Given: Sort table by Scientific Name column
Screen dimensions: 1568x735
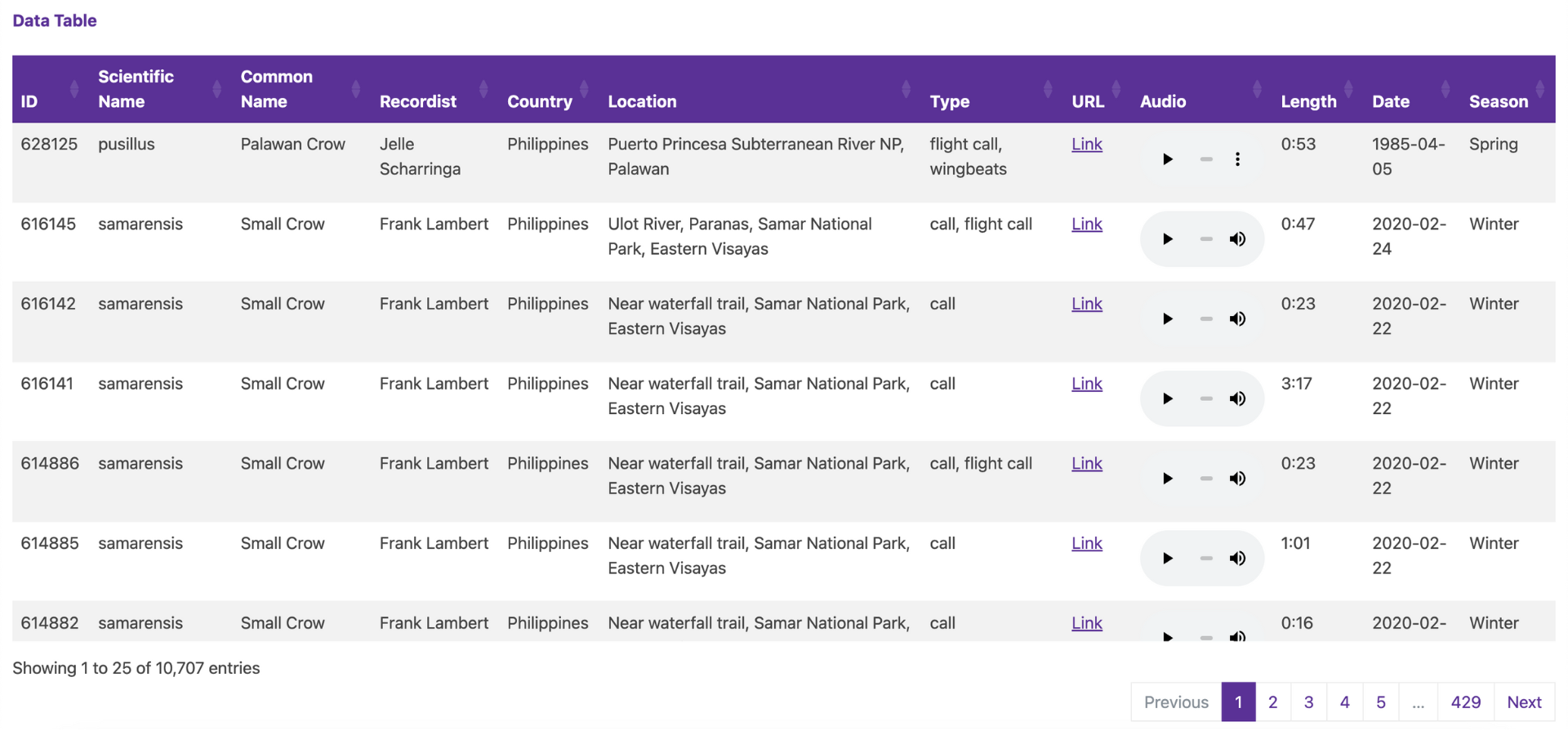Looking at the screenshot, I should (x=161, y=89).
